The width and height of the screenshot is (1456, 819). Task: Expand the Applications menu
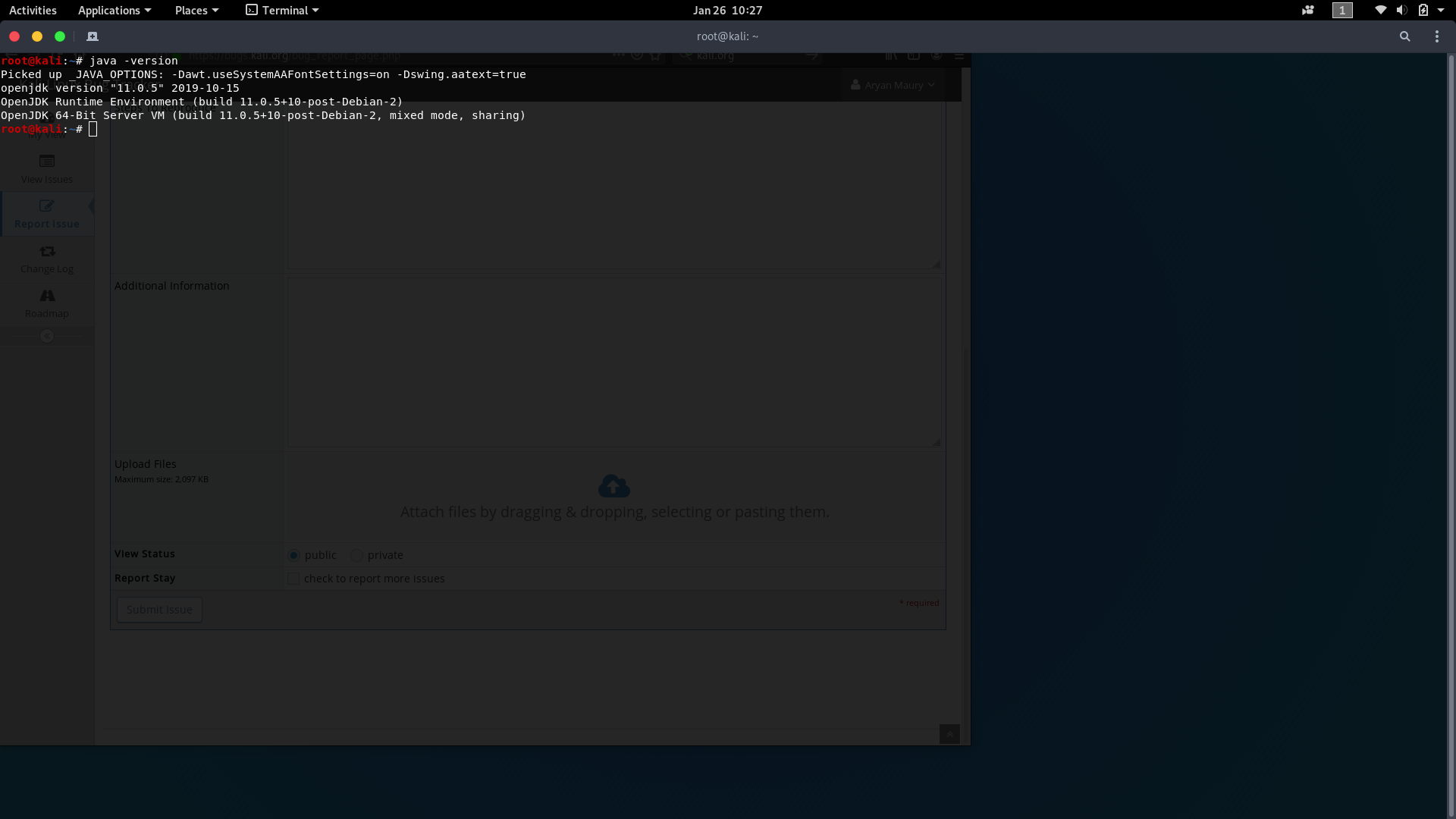click(x=115, y=11)
